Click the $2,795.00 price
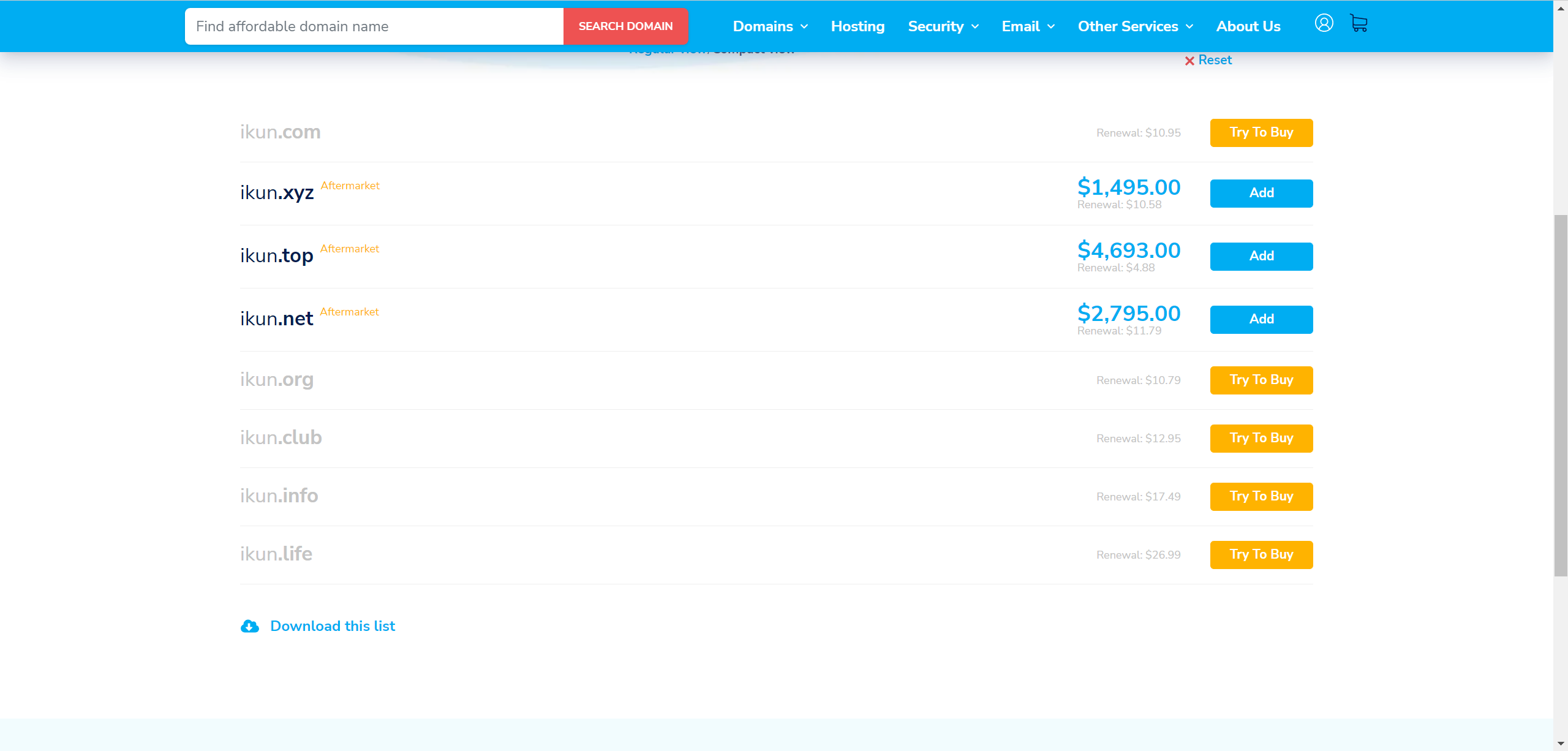 coord(1129,313)
